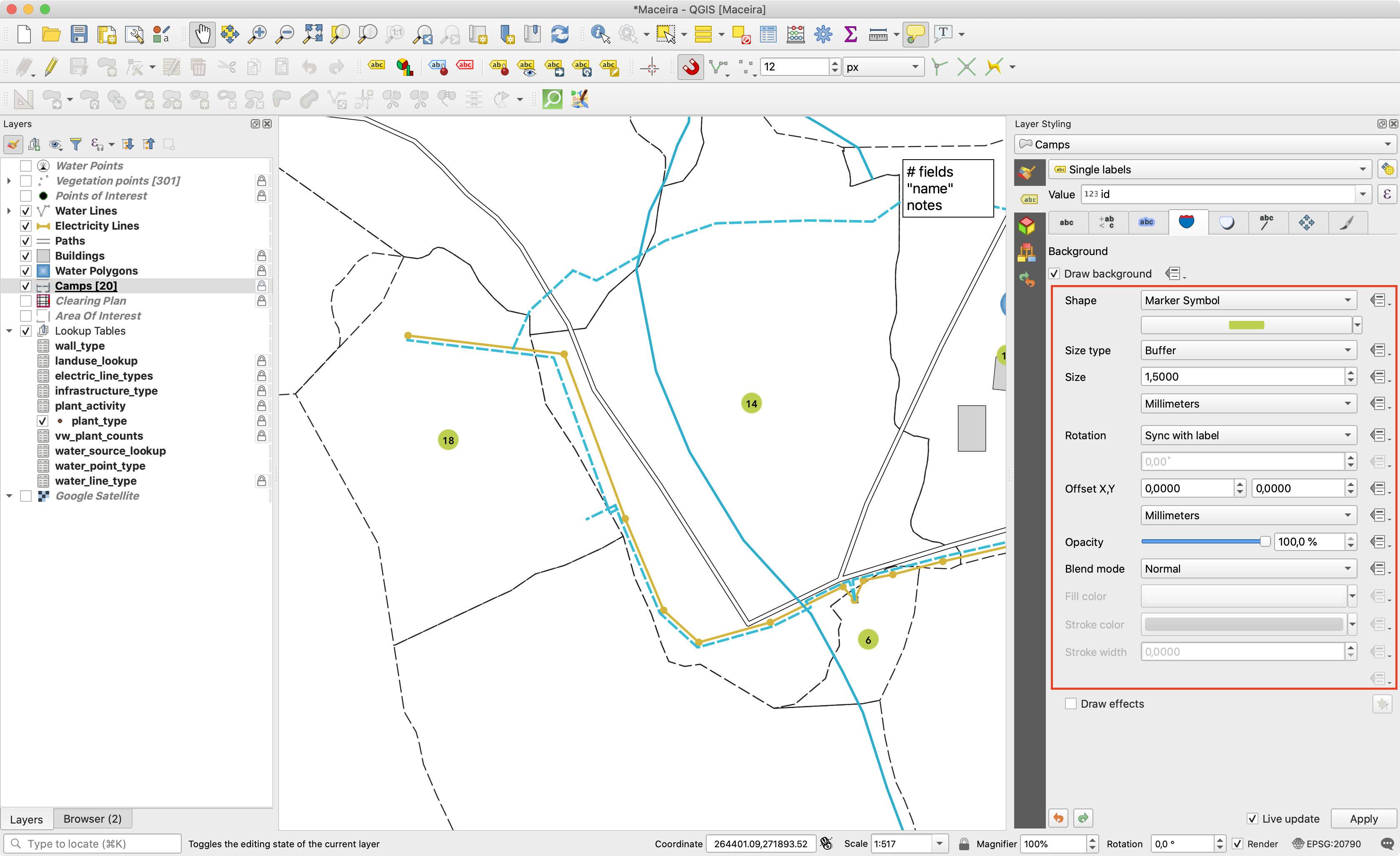Open the label Background settings tab
The image size is (1400, 856).
(1186, 222)
